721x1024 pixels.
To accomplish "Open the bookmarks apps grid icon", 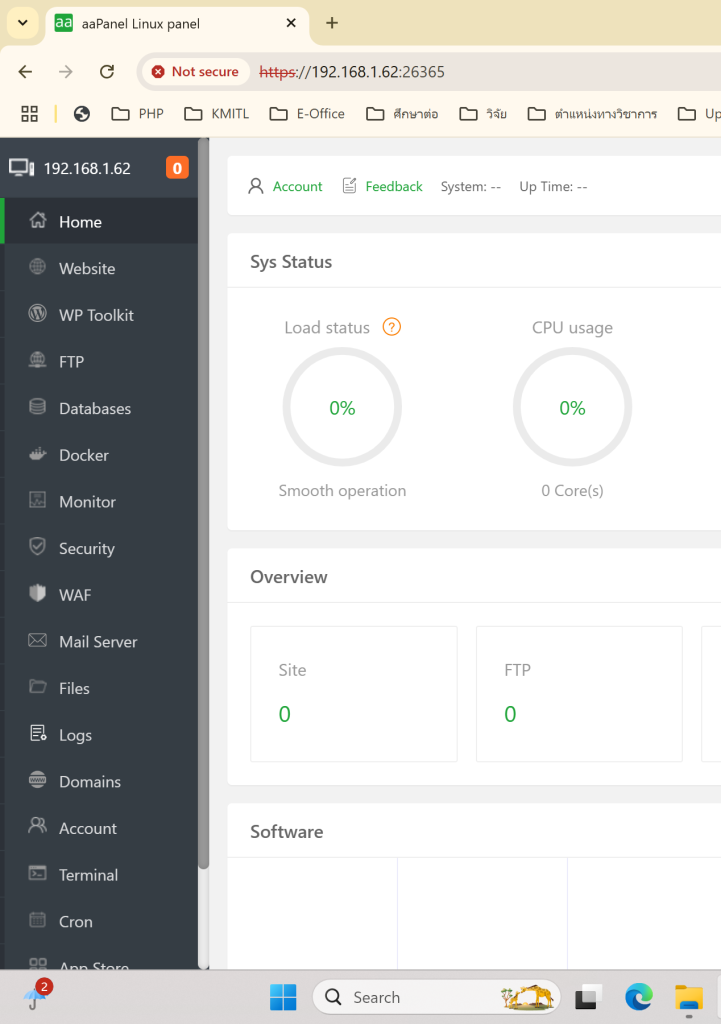I will click(29, 114).
